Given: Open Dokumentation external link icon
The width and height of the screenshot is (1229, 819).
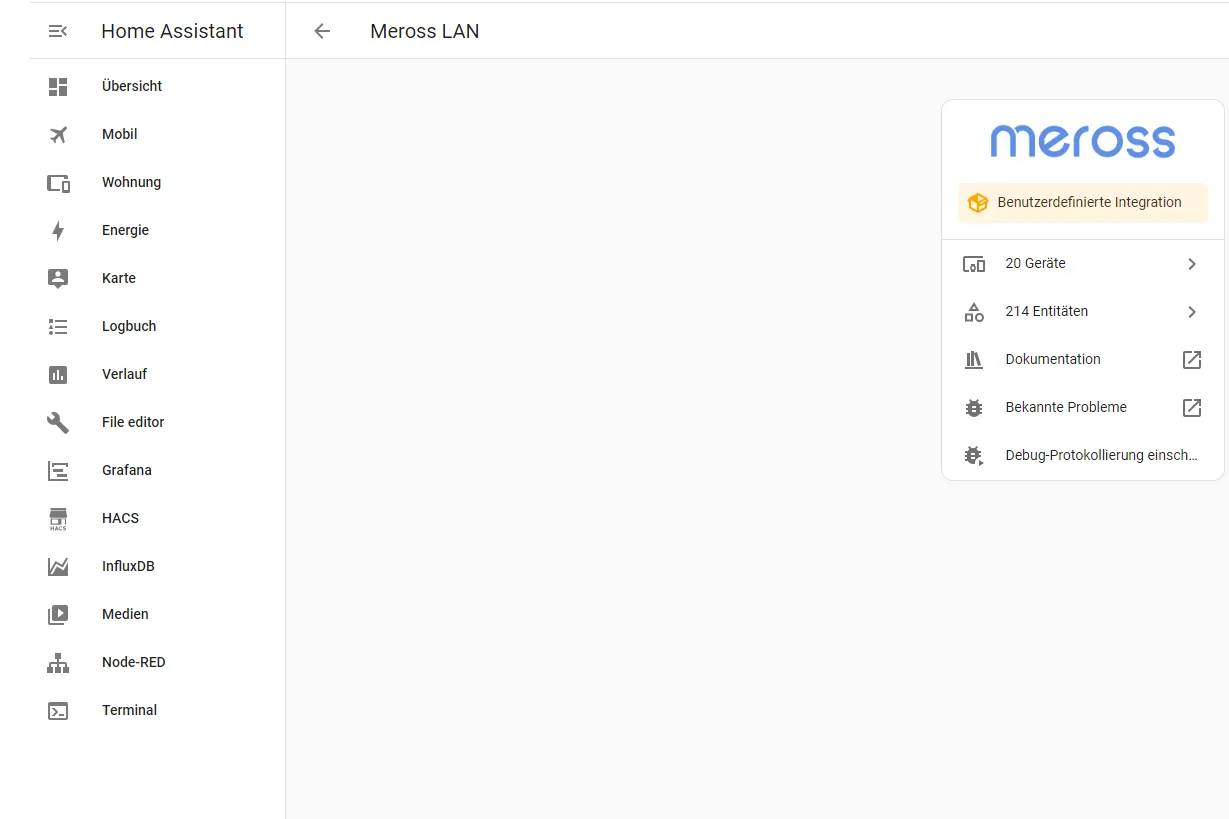Looking at the screenshot, I should click(x=1191, y=360).
